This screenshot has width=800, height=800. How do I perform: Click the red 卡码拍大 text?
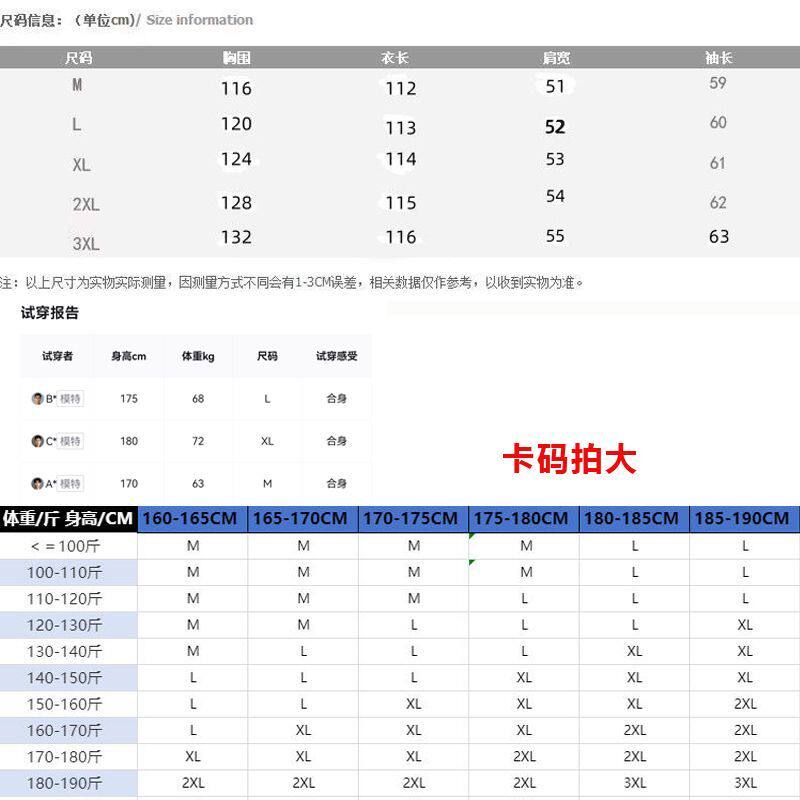(x=569, y=459)
